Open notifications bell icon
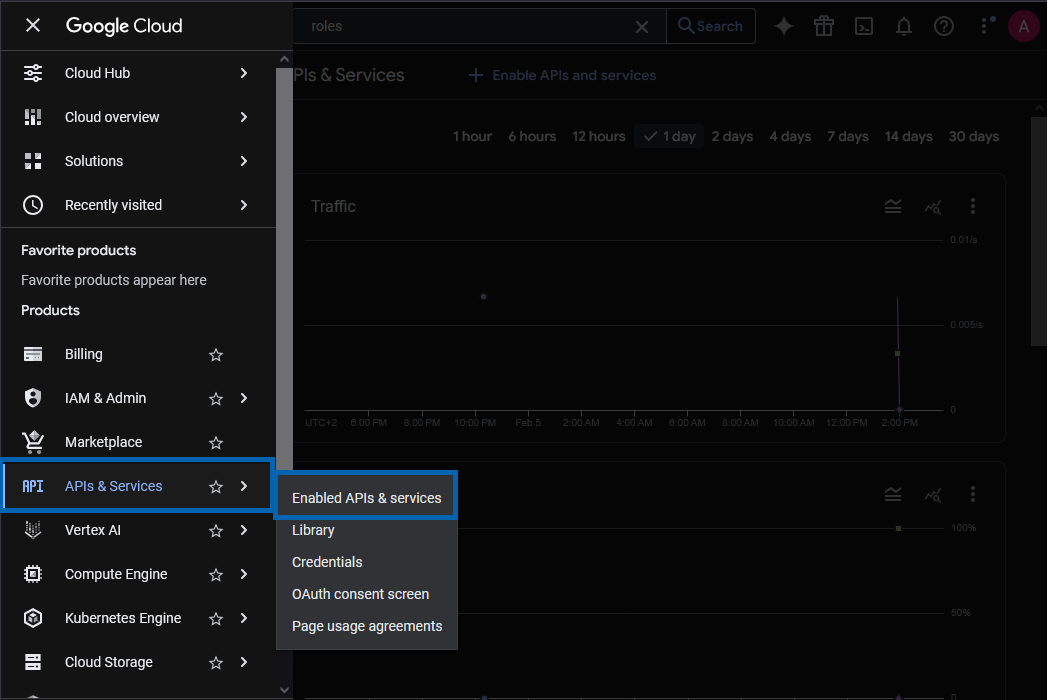Screen dimensions: 1048x700 tap(904, 26)
